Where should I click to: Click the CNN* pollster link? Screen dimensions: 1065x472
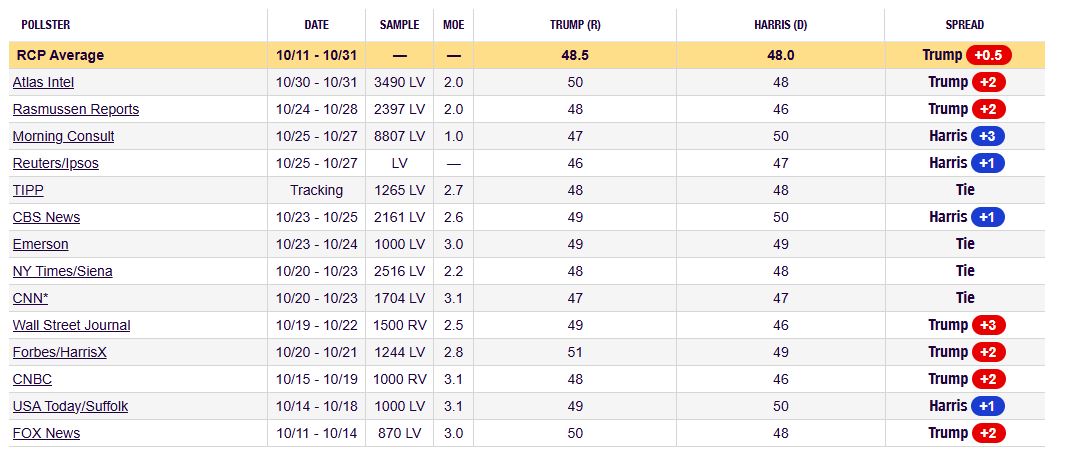pyautogui.click(x=30, y=298)
